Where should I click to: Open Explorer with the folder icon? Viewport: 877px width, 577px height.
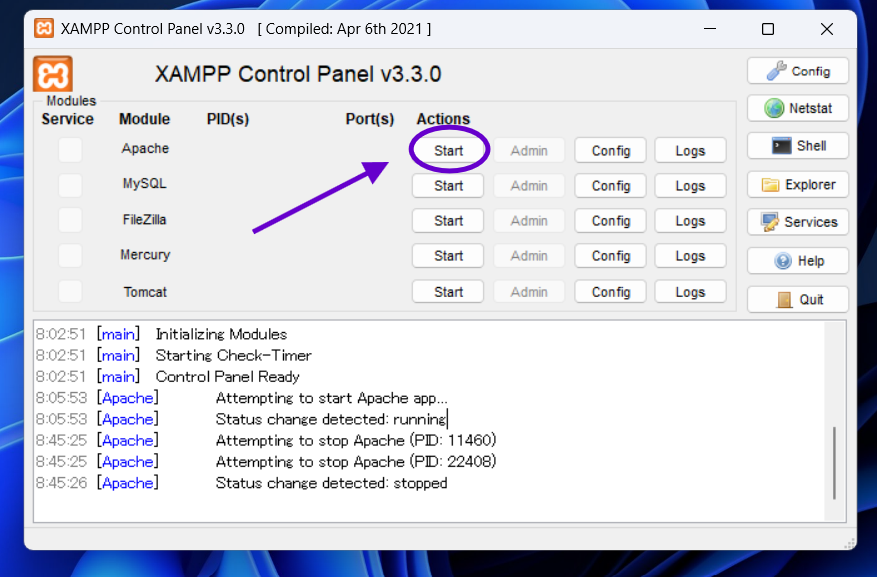point(797,185)
